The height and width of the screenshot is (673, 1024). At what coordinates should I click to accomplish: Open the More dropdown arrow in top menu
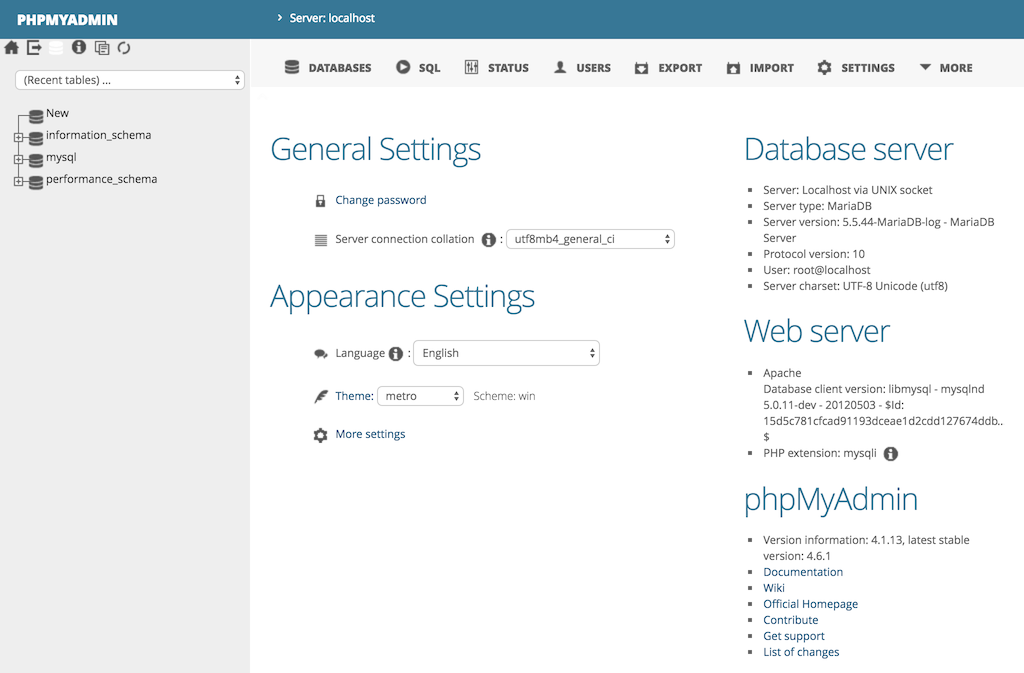pos(925,67)
